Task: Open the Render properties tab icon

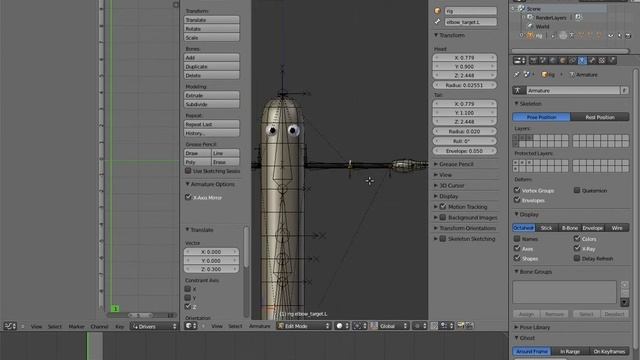Action: click(x=533, y=61)
